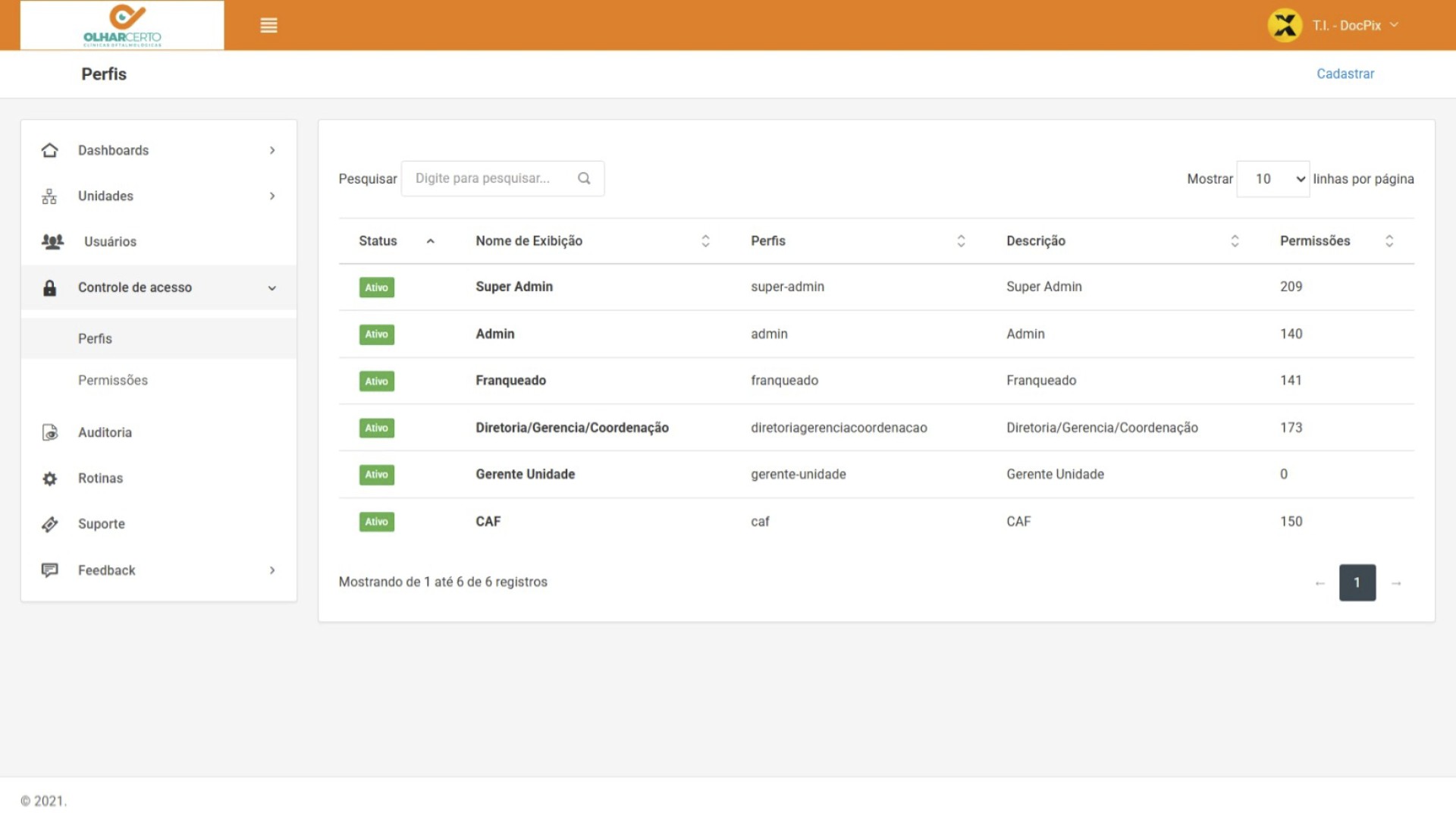Click the Usuários people icon

[52, 242]
